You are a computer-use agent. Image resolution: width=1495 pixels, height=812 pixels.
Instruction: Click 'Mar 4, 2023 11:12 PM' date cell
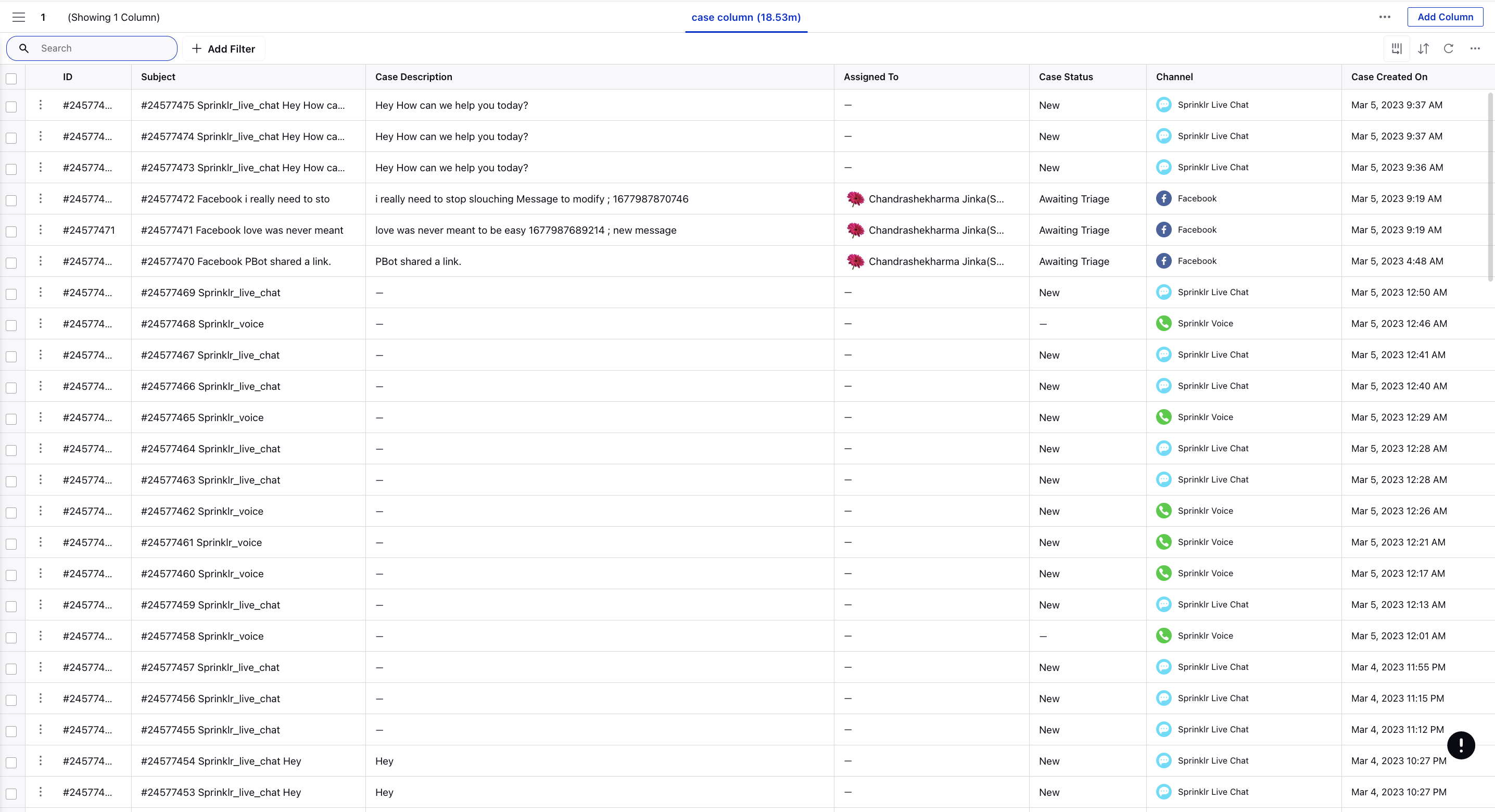(1397, 729)
